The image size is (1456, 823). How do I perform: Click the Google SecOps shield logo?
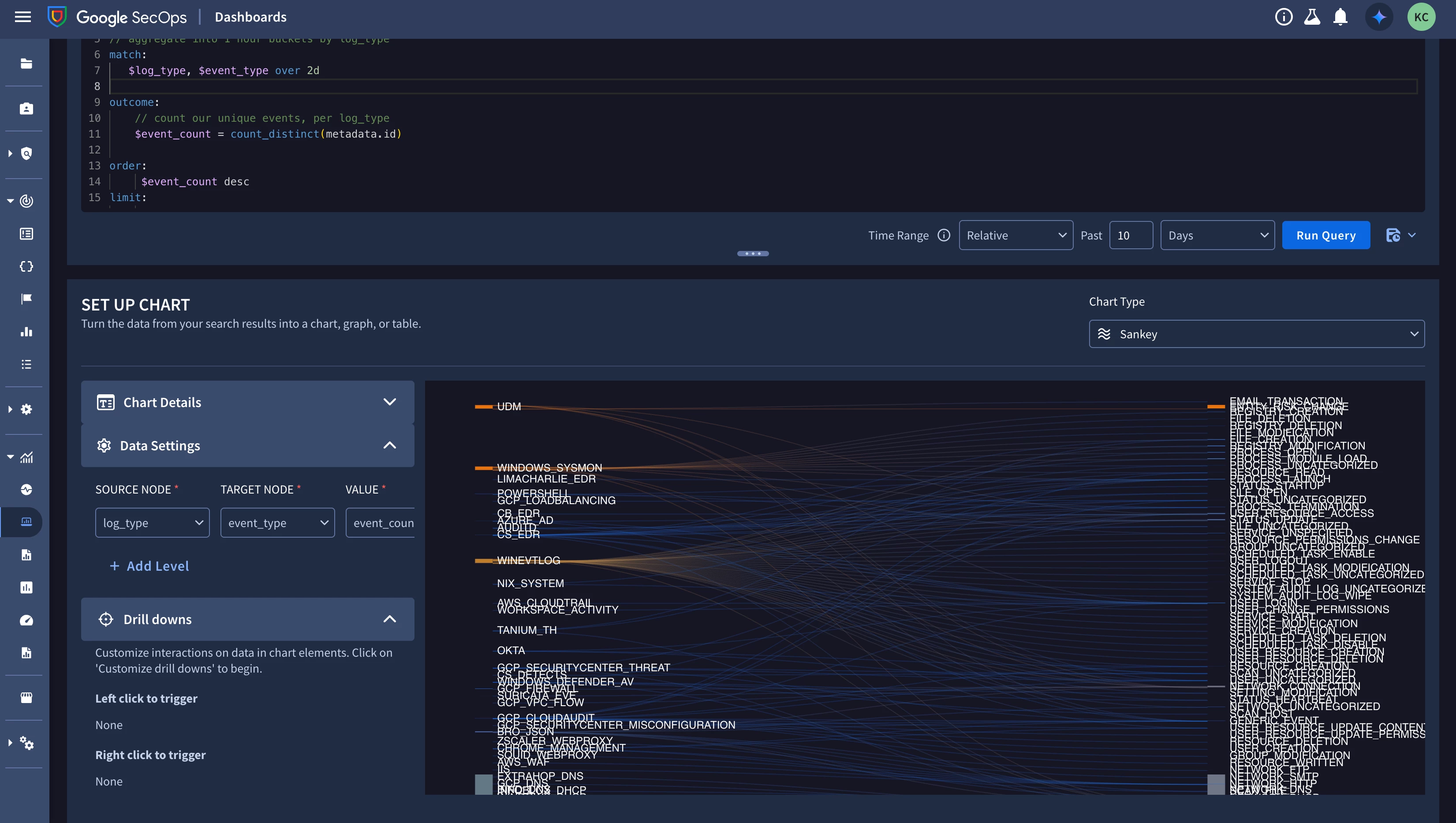pyautogui.click(x=57, y=17)
